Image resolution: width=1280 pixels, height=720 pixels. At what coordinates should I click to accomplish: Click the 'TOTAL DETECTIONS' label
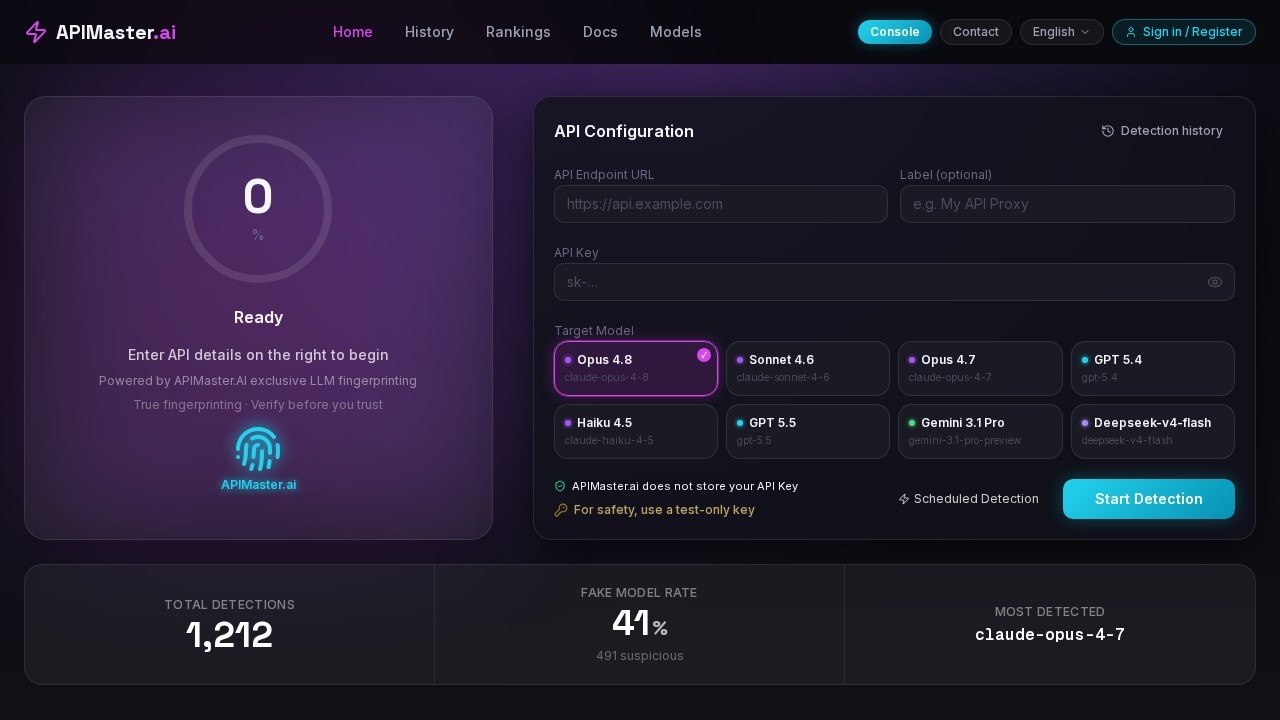pos(229,605)
